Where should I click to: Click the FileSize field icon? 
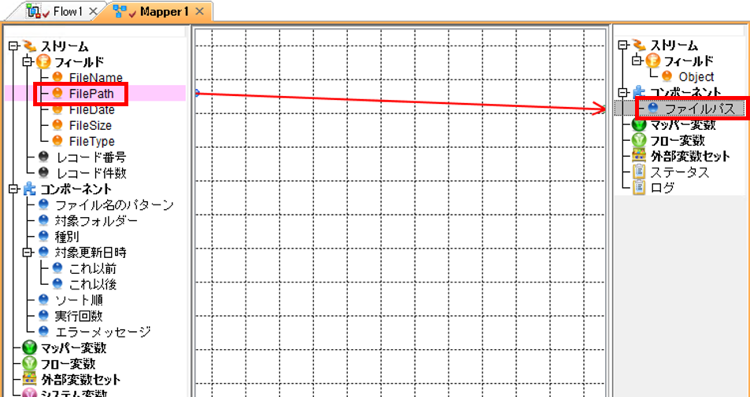57,125
